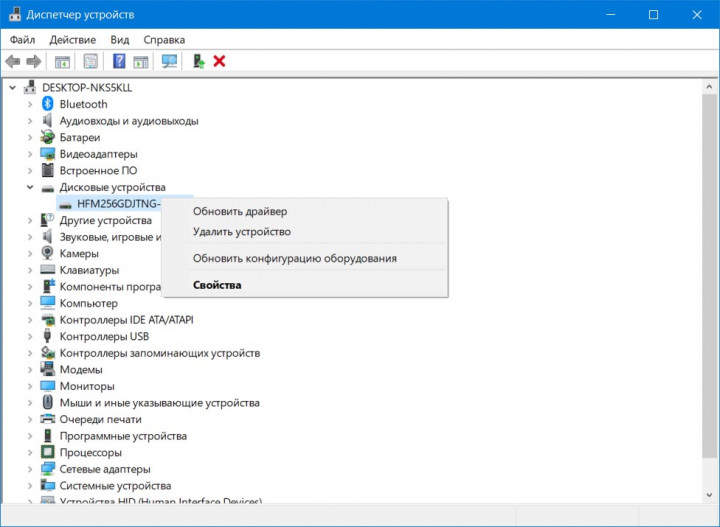
Task: Select the DESKTOP-NKS5KLL computer name
Action: [x=87, y=87]
